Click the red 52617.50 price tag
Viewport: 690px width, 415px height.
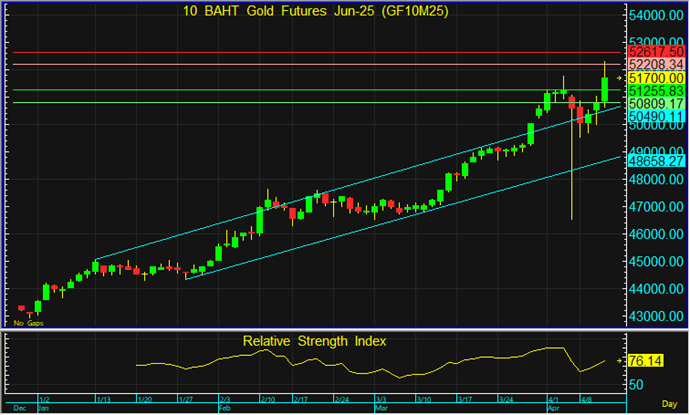click(x=656, y=51)
